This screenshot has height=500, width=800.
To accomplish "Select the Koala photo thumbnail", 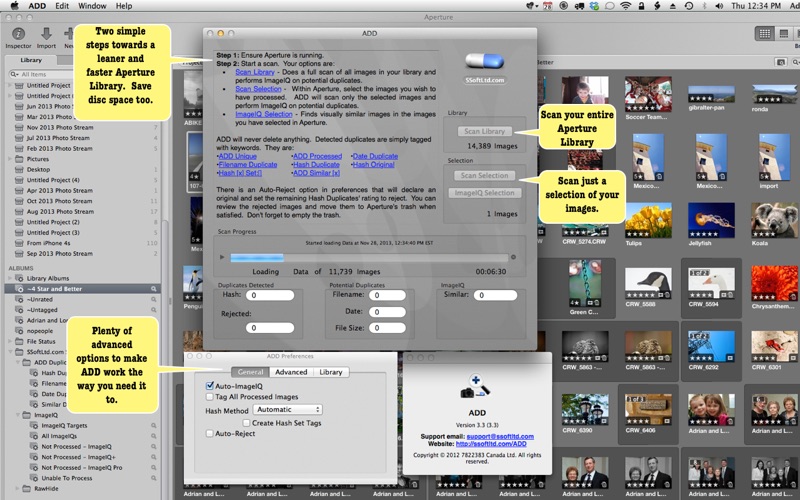I will click(774, 220).
